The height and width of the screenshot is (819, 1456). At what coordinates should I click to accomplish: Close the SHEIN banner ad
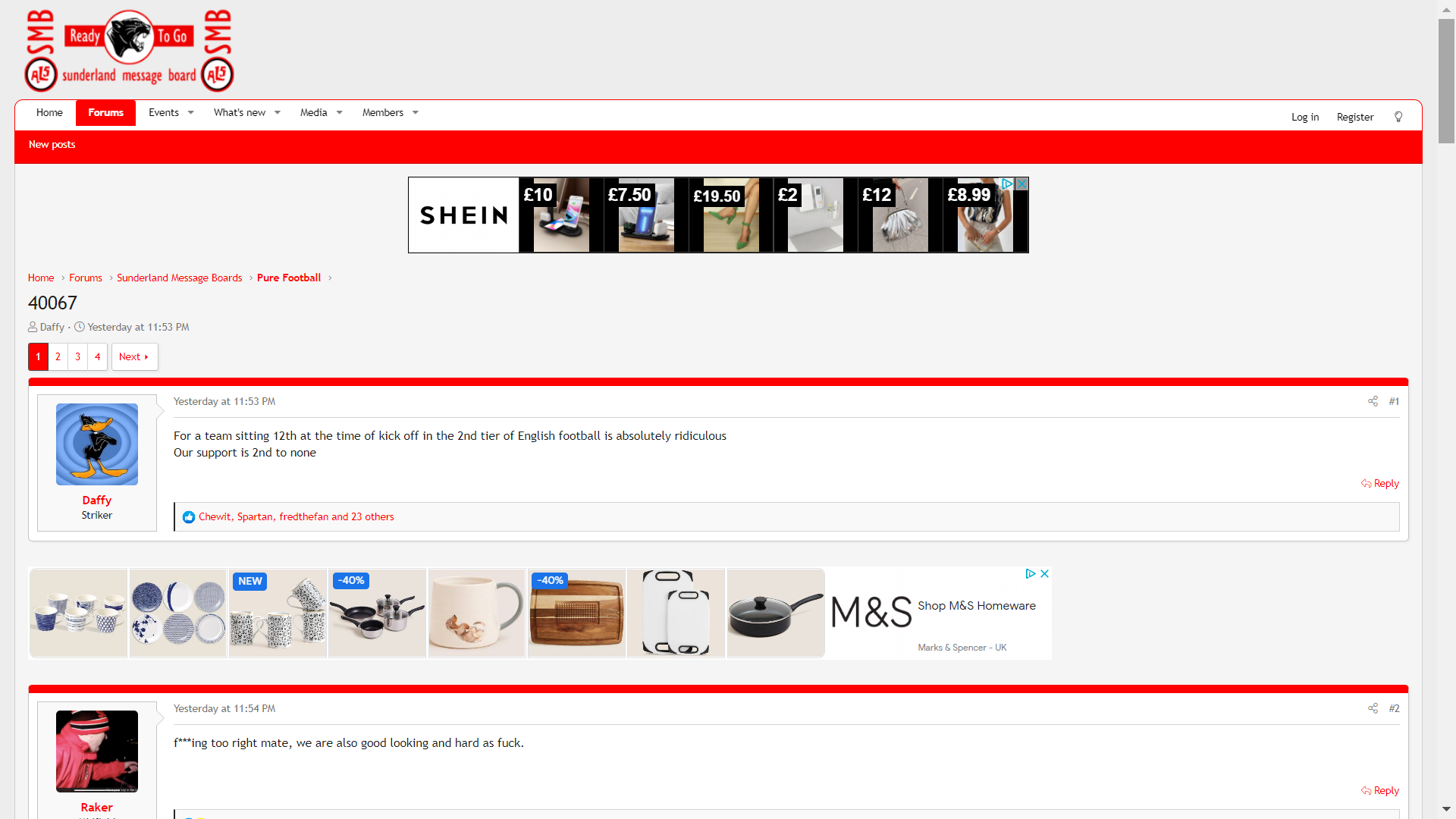(x=1021, y=184)
